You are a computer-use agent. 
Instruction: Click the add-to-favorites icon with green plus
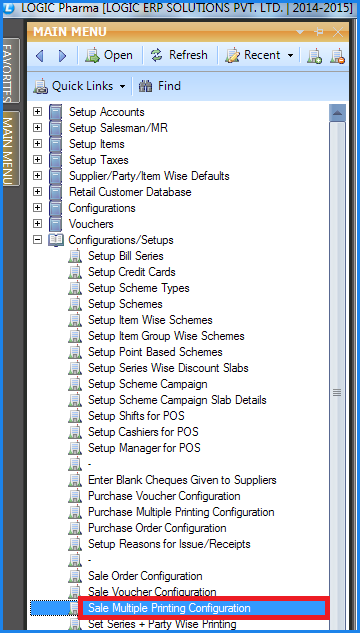tap(314, 56)
